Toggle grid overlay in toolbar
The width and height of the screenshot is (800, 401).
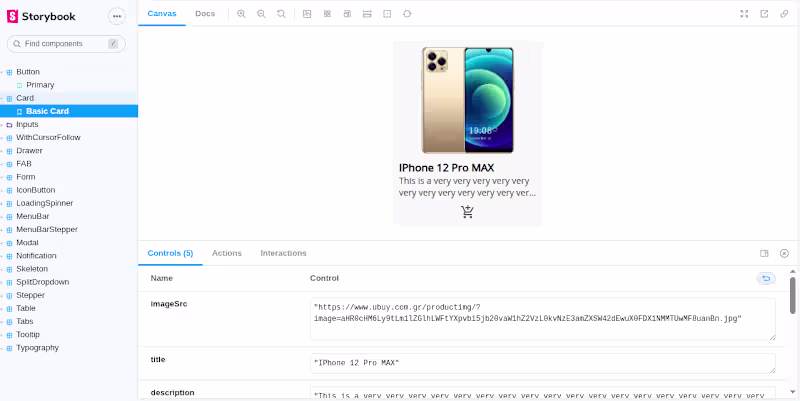pos(327,14)
